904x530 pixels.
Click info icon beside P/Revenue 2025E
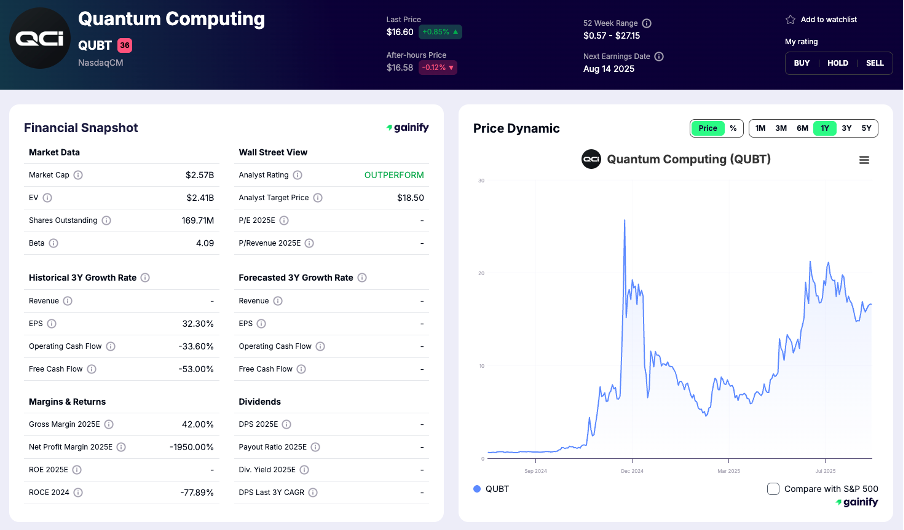[x=309, y=243]
